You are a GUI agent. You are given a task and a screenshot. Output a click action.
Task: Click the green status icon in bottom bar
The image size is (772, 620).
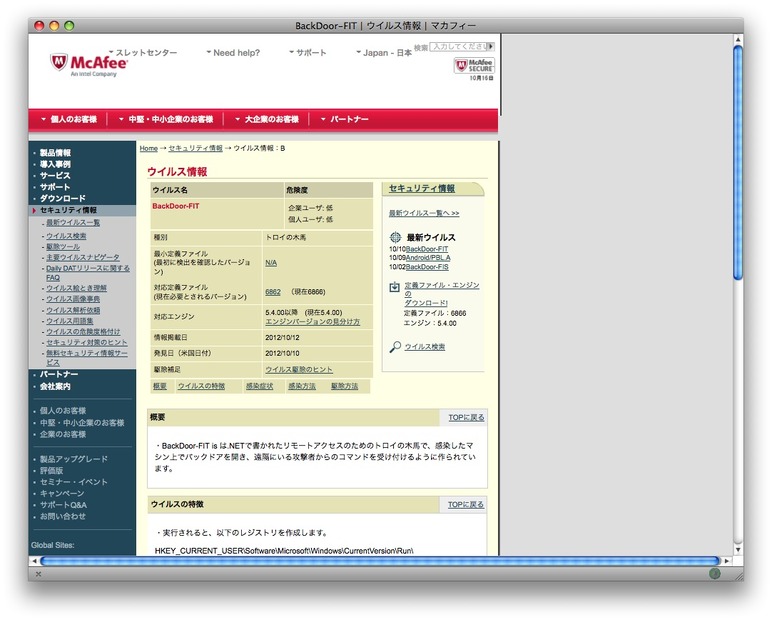(714, 573)
